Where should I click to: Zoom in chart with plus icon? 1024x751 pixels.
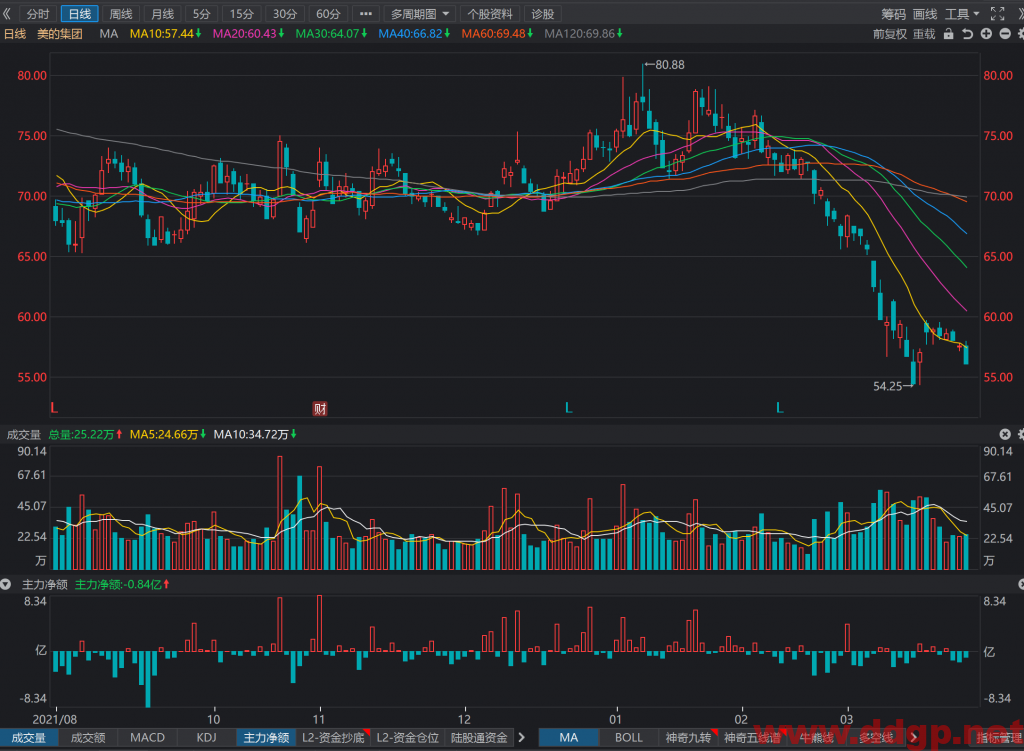pyautogui.click(x=986, y=33)
